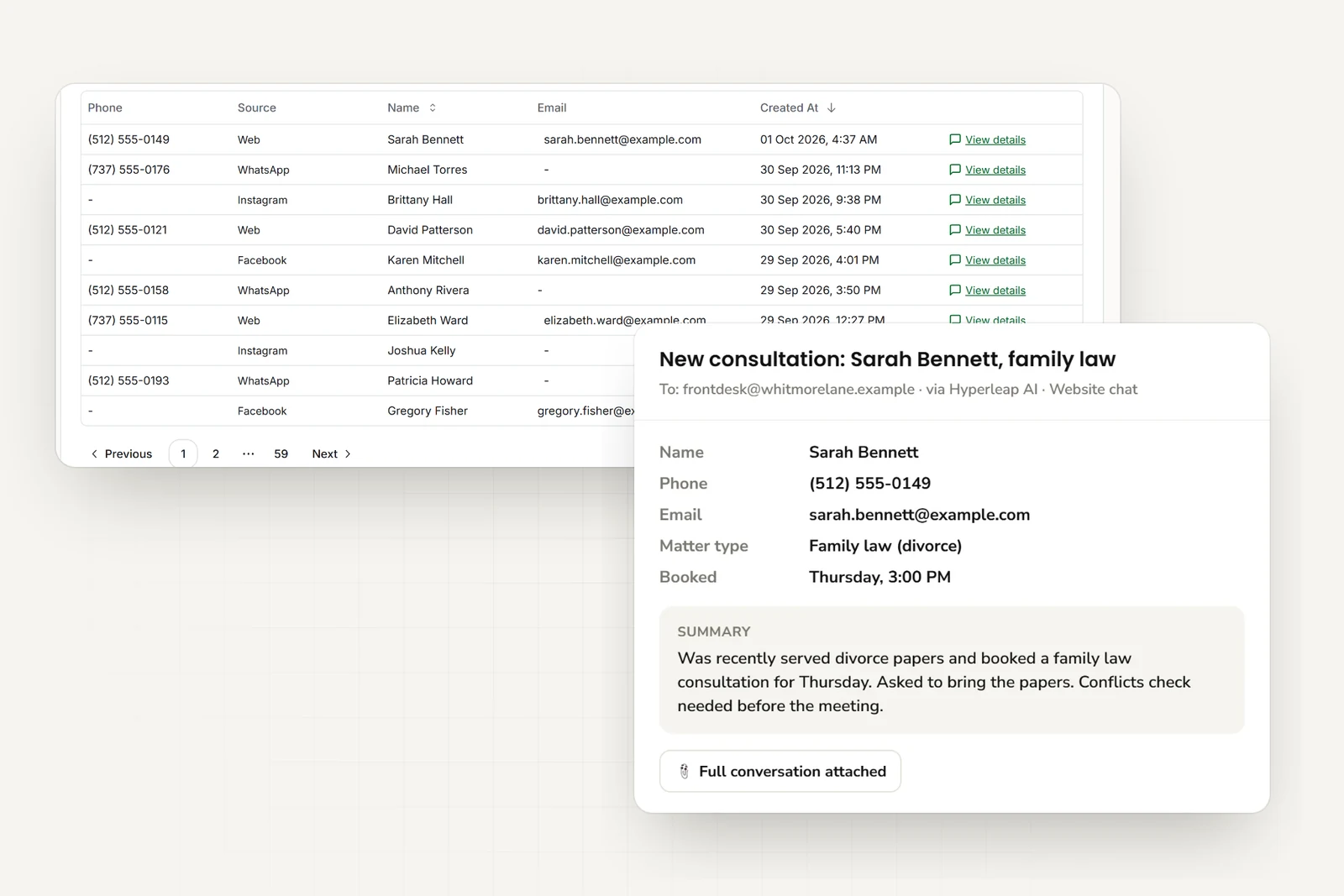Select the email sarah.bennett@example.com in the table
Screen dimensions: 1344x896
(x=622, y=139)
